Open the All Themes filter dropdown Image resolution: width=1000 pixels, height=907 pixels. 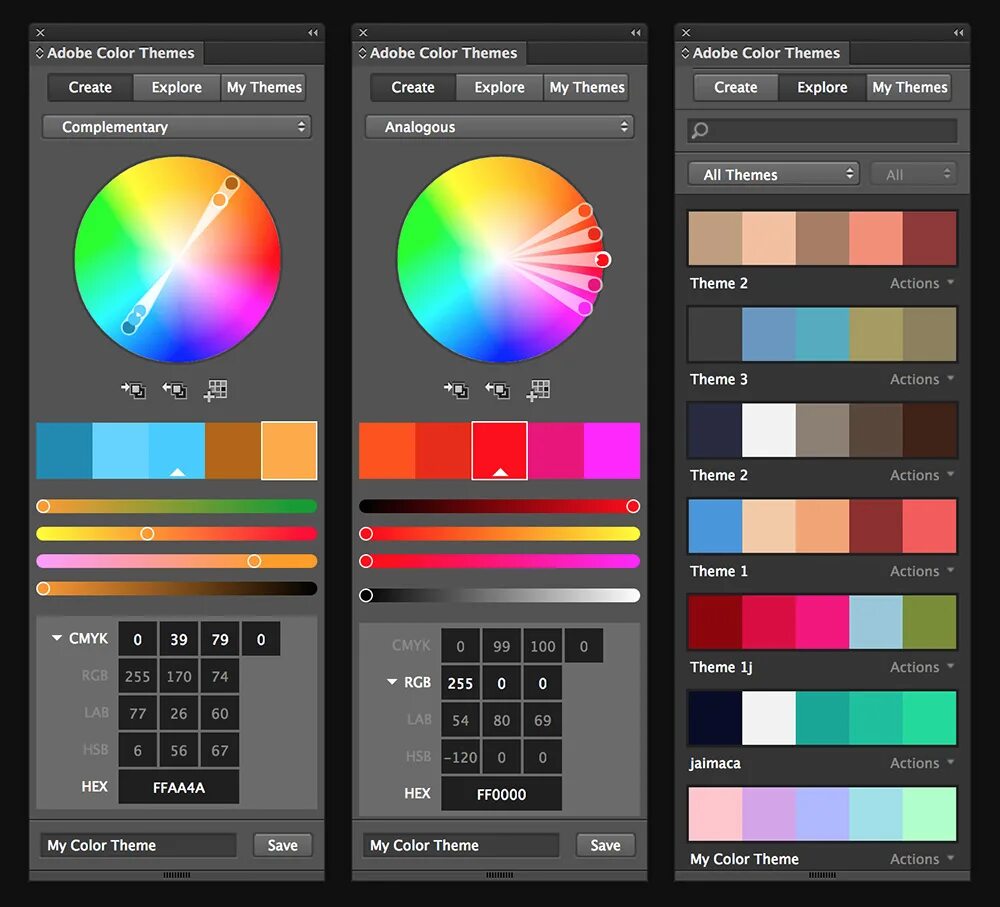(x=774, y=174)
